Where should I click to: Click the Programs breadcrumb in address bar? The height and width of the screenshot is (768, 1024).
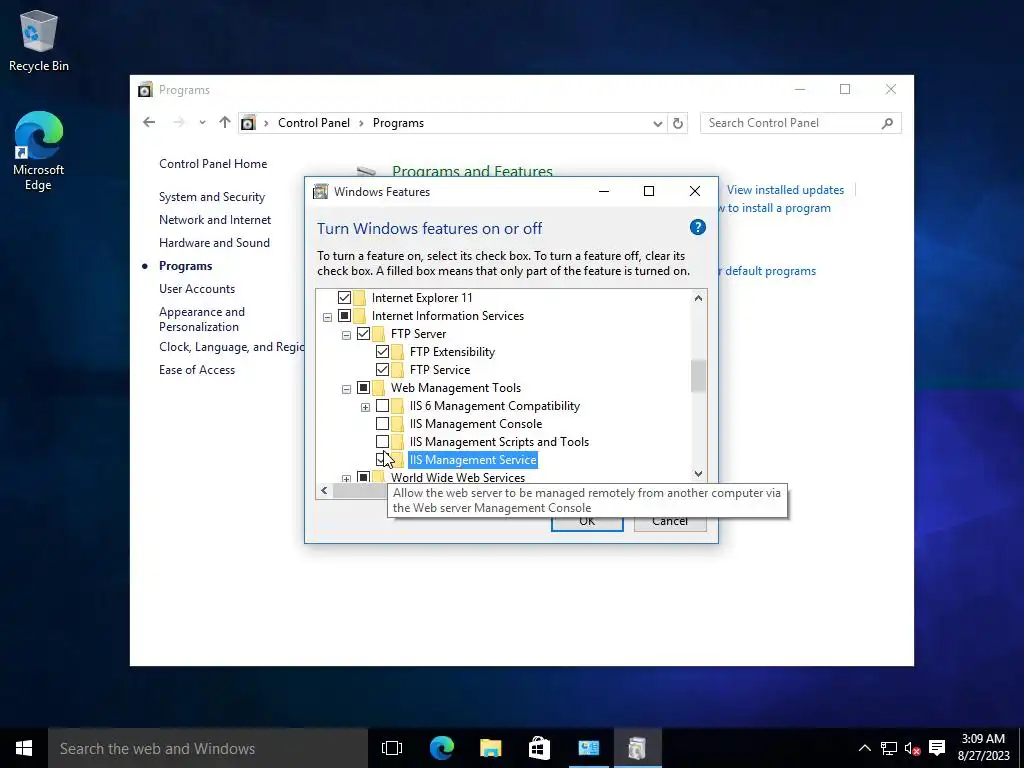(398, 123)
